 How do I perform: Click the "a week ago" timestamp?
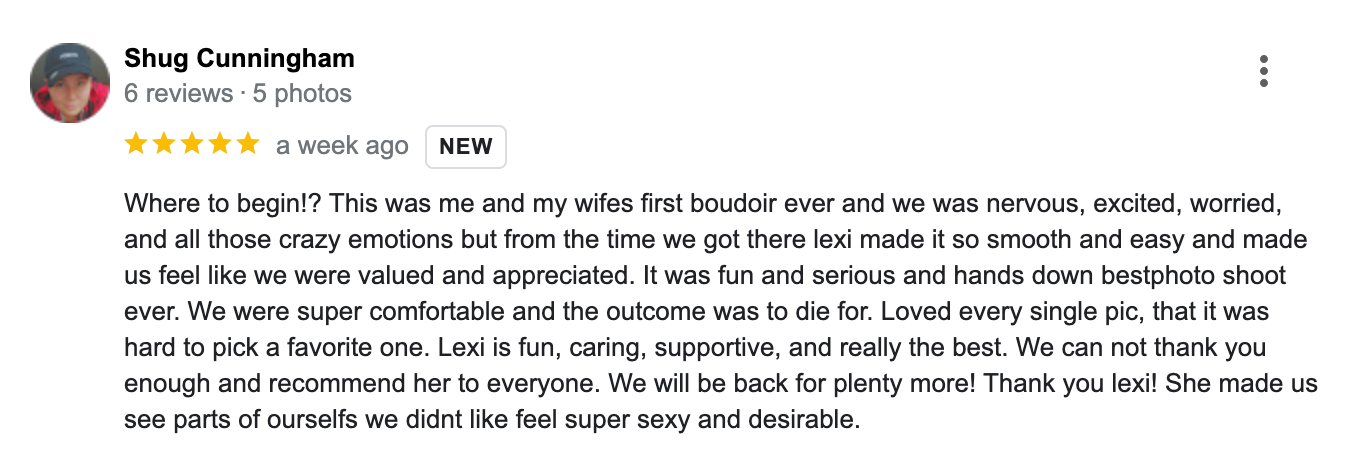tap(342, 146)
